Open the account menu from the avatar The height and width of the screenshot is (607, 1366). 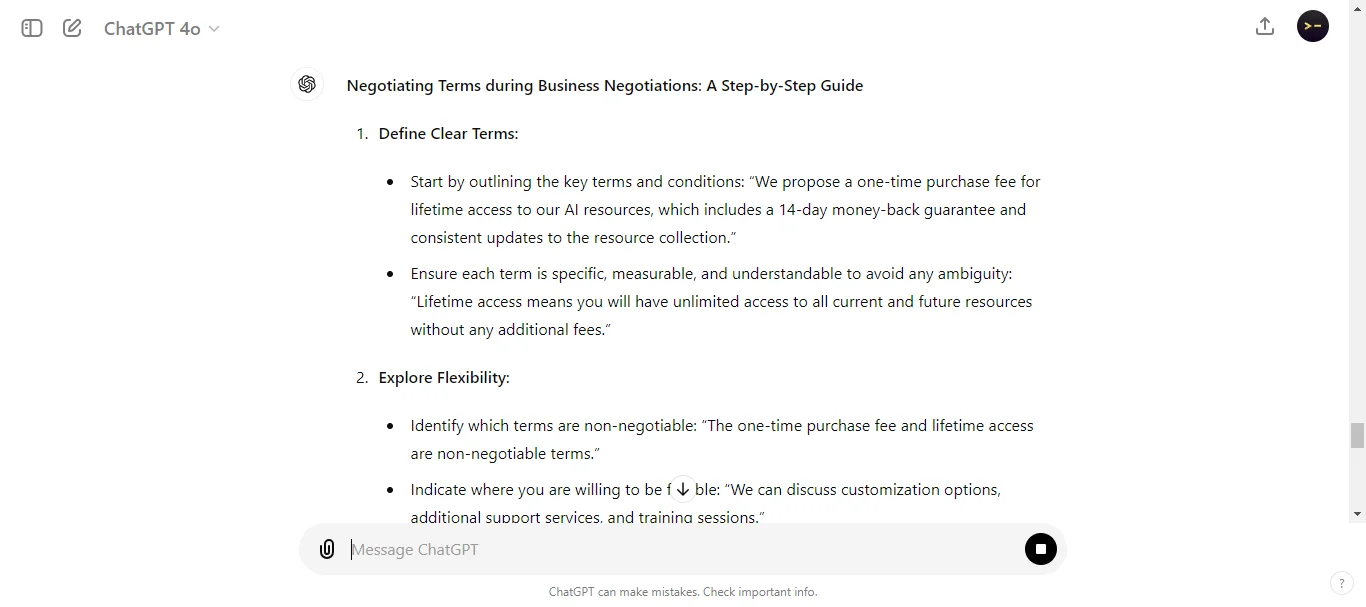click(x=1312, y=26)
